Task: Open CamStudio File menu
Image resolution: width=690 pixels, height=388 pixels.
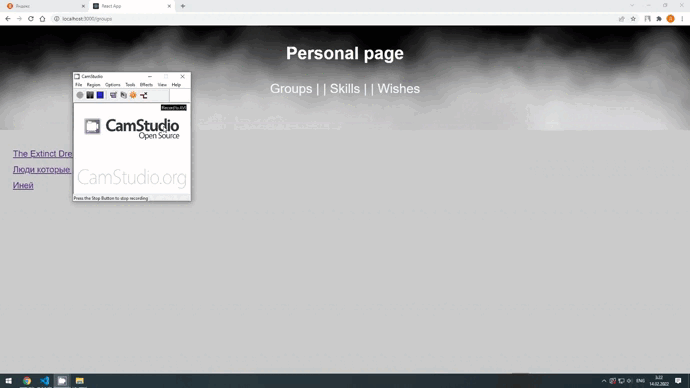Action: (78, 84)
